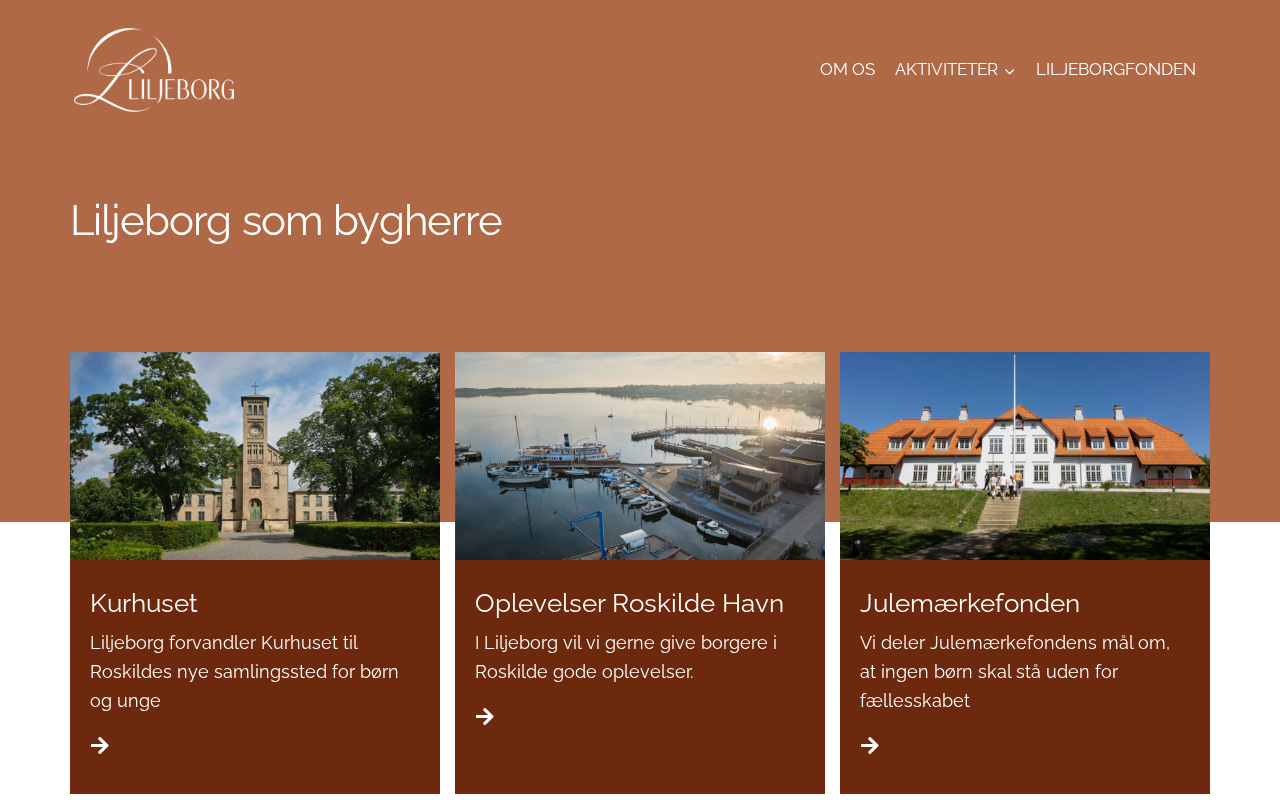
Task: Go to the LILJEBORGFONDEN page
Action: (x=1116, y=69)
